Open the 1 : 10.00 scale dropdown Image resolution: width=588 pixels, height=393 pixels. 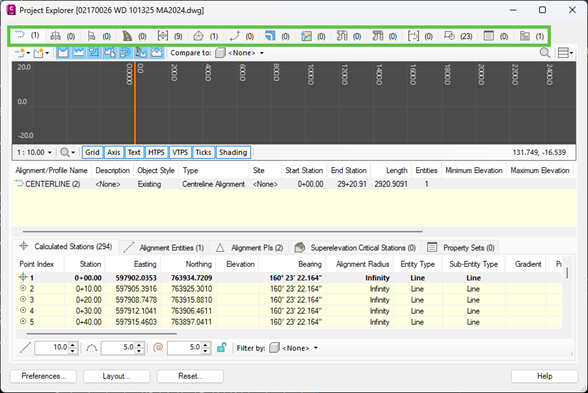34,152
